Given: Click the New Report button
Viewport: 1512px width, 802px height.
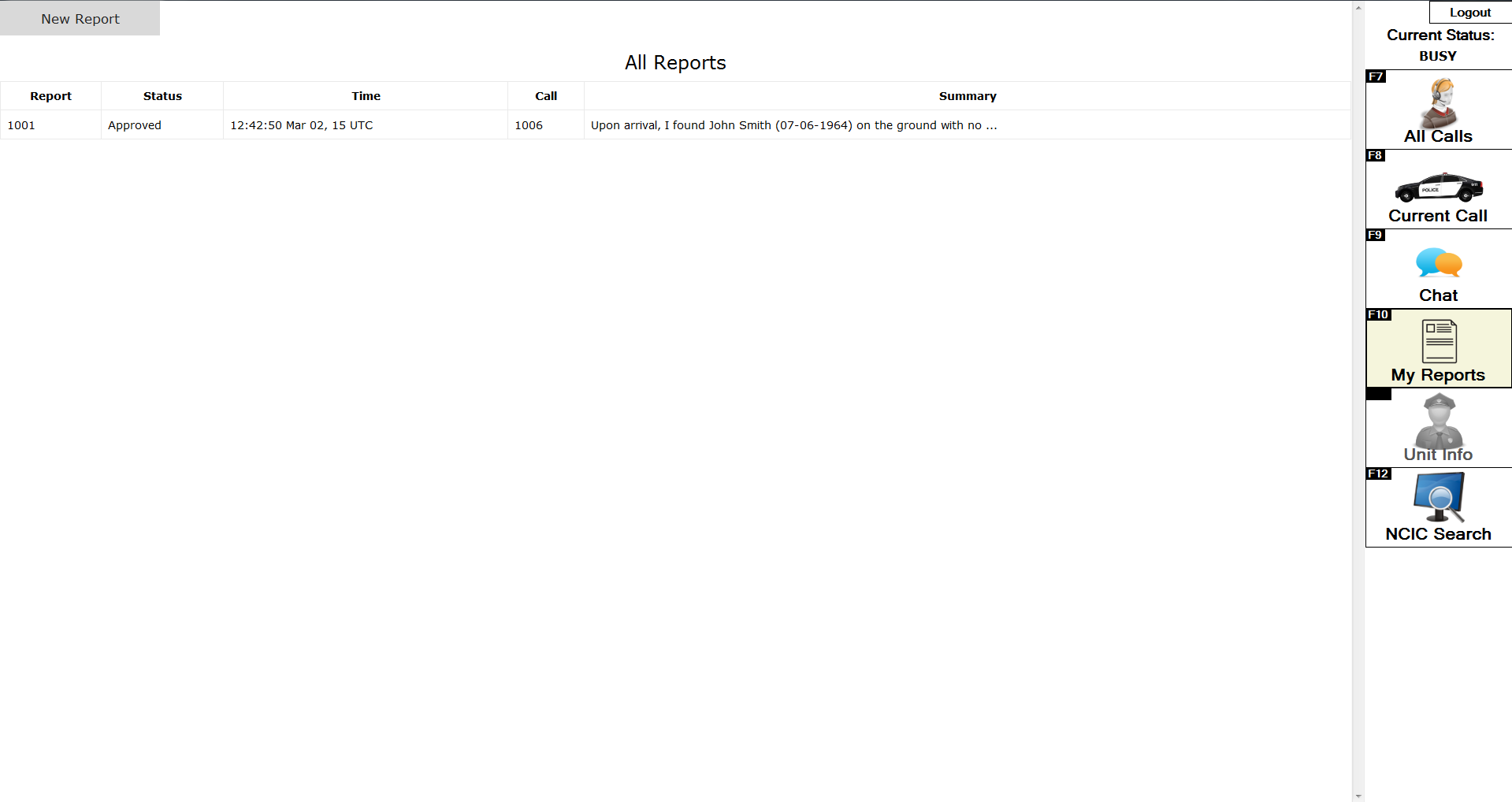Looking at the screenshot, I should (x=80, y=18).
